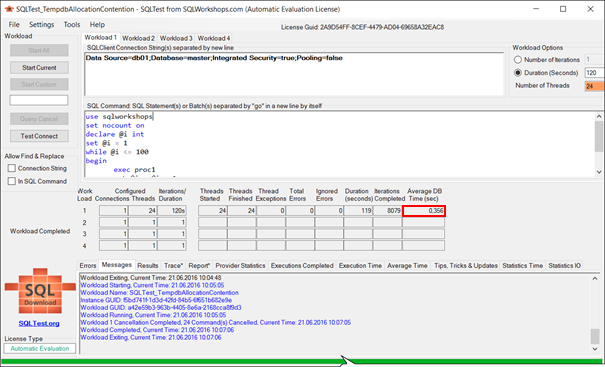The width and height of the screenshot is (605, 367).
Task: Click the SQLTest app icon in title bar
Action: (8, 9)
